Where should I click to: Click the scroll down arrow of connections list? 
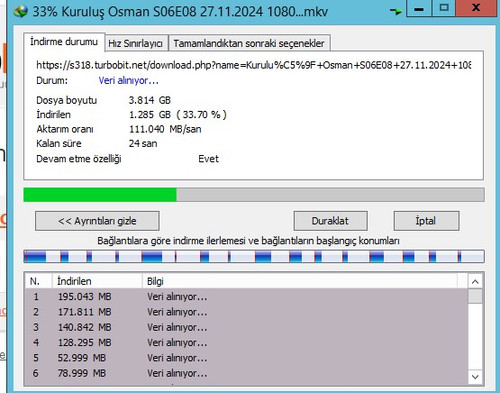(475, 377)
